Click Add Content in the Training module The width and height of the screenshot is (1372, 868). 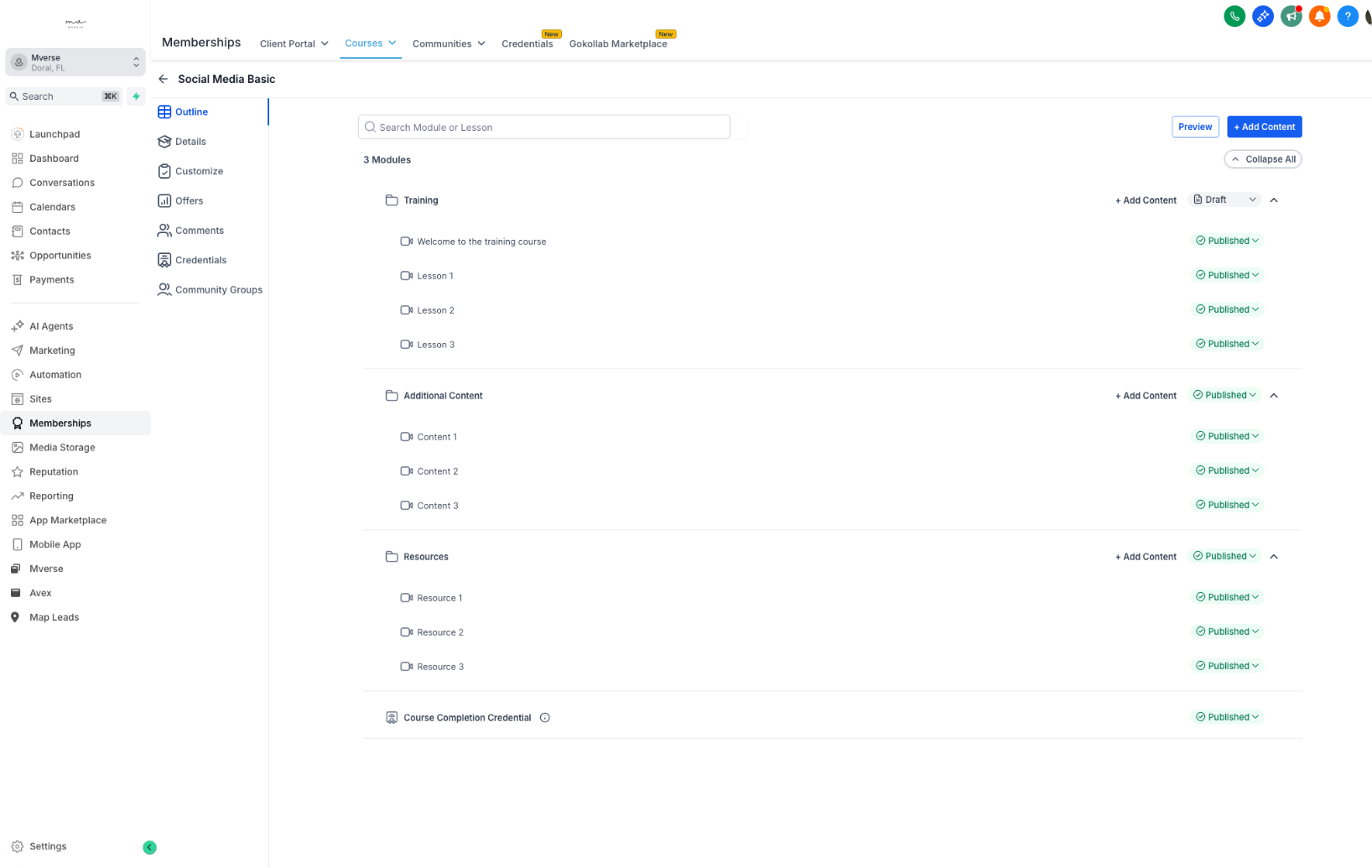click(x=1146, y=200)
